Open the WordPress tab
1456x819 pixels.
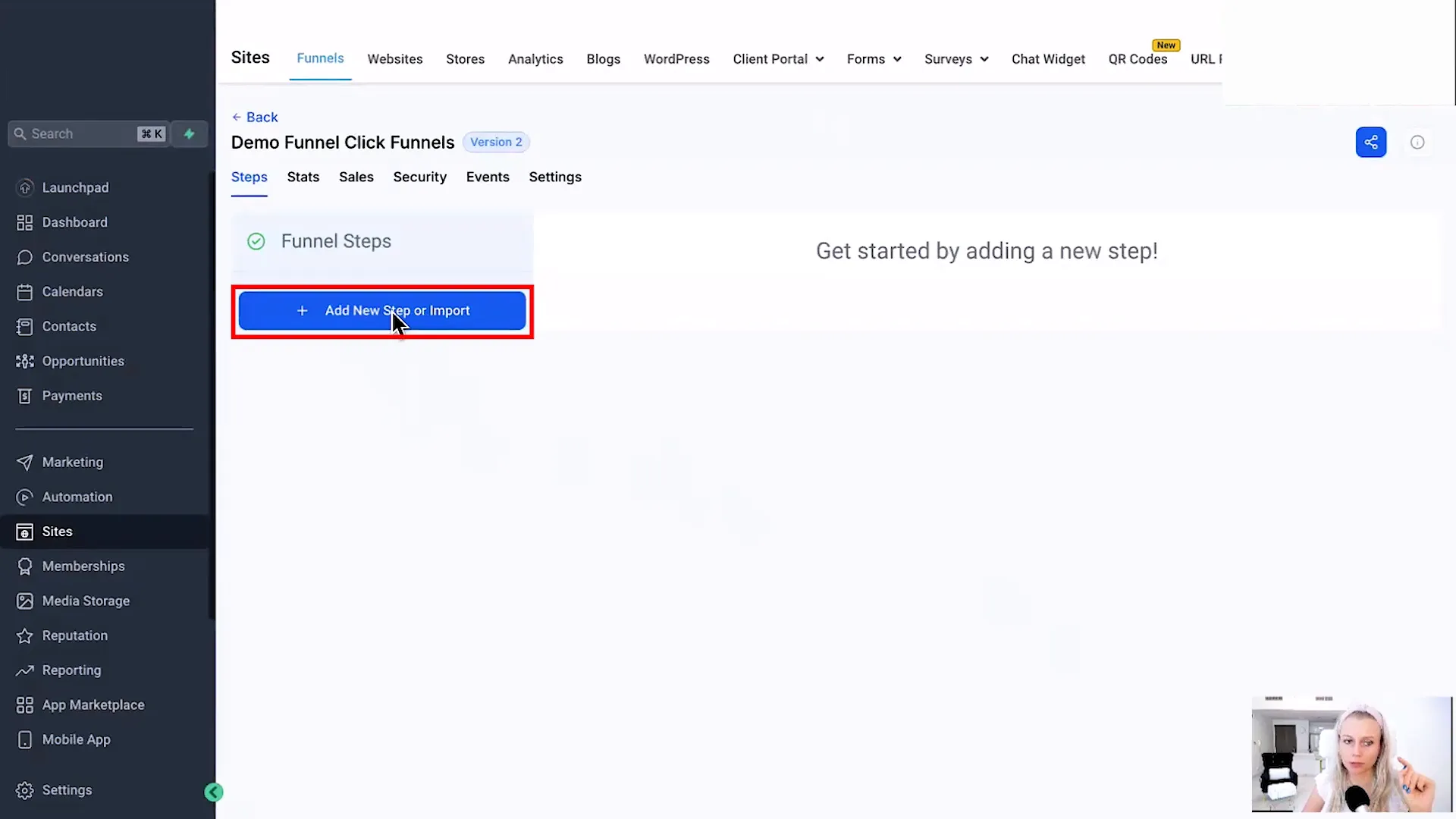pyautogui.click(x=676, y=59)
